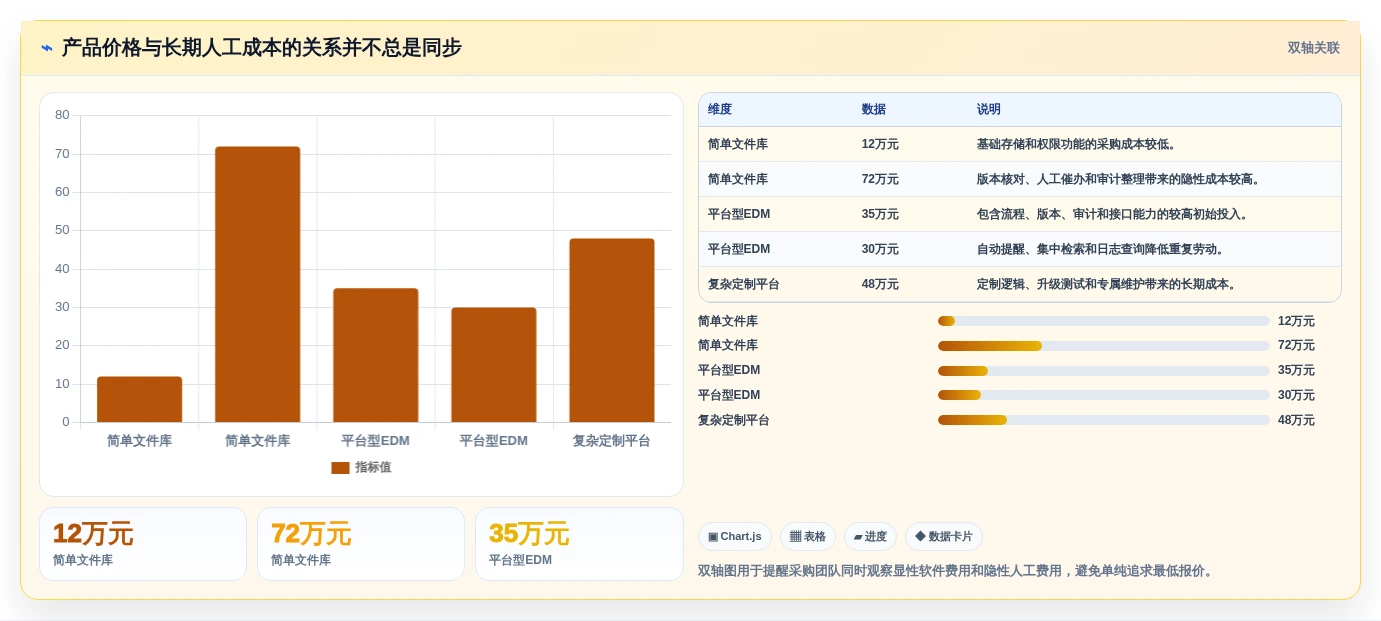Image resolution: width=1381 pixels, height=621 pixels.
Task: Click the footer note starting with 双轴图用于提醒采购团队
Action: tap(957, 571)
